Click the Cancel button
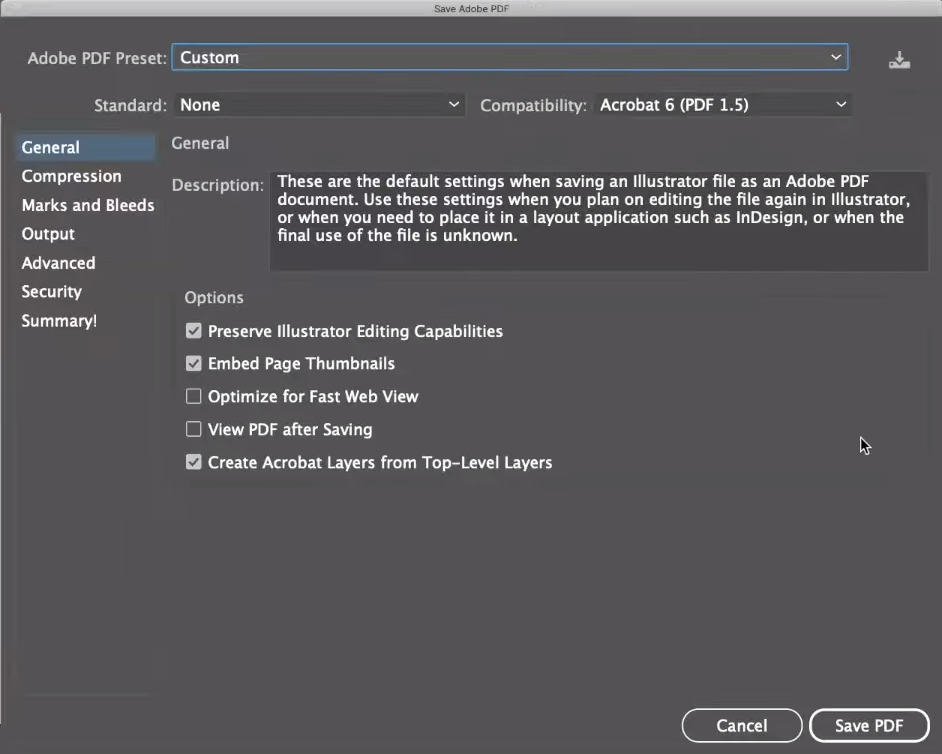 (742, 726)
